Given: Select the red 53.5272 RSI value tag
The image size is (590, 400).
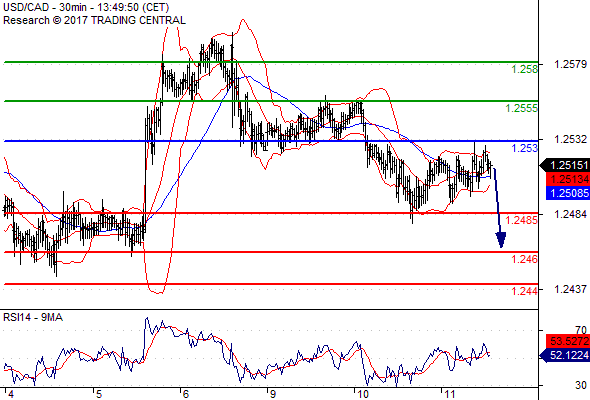Looking at the screenshot, I should [568, 341].
